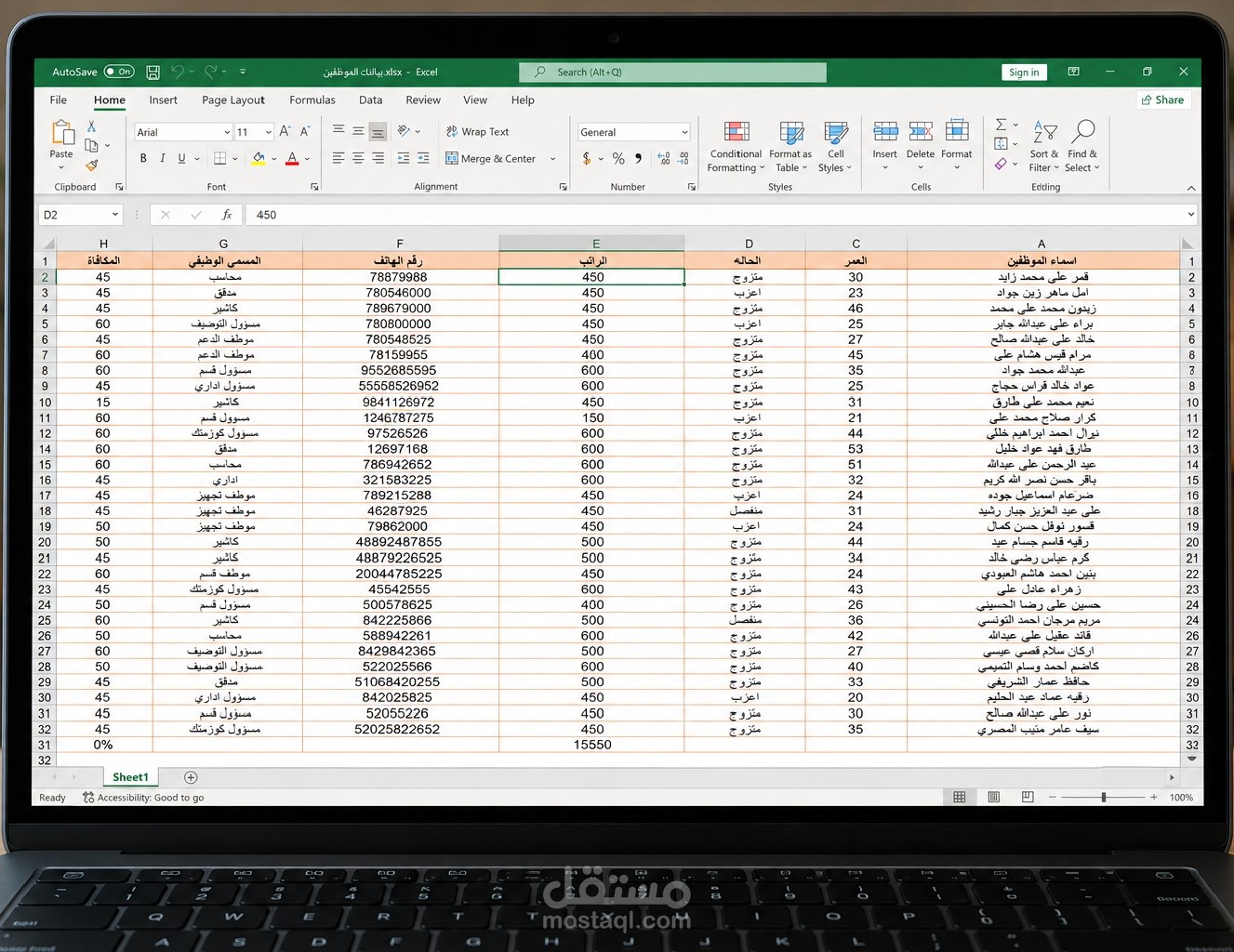The image size is (1234, 952).
Task: Open Cell Styles dropdown
Action: click(835, 147)
